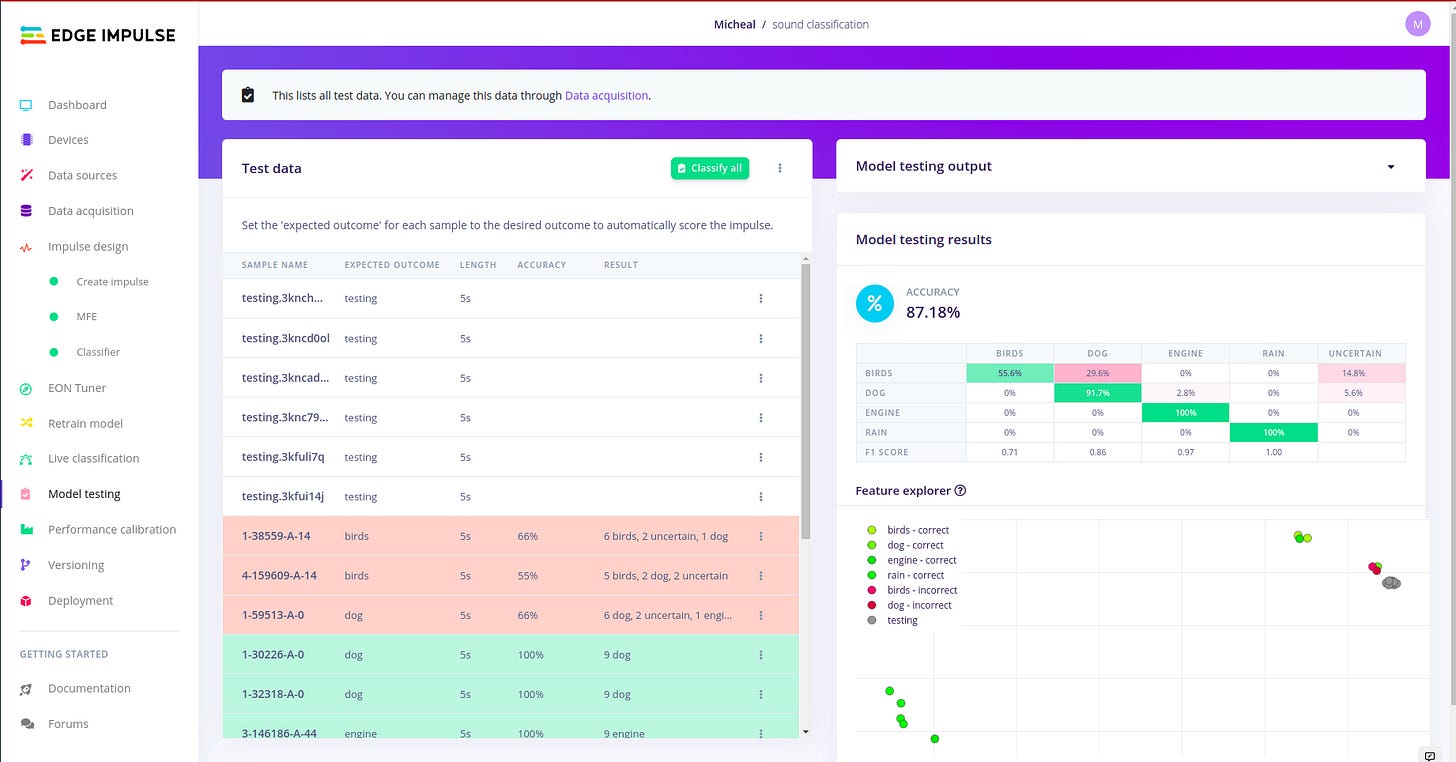Image resolution: width=1456 pixels, height=762 pixels.
Task: Open the Test data kebab menu
Action: (x=780, y=168)
